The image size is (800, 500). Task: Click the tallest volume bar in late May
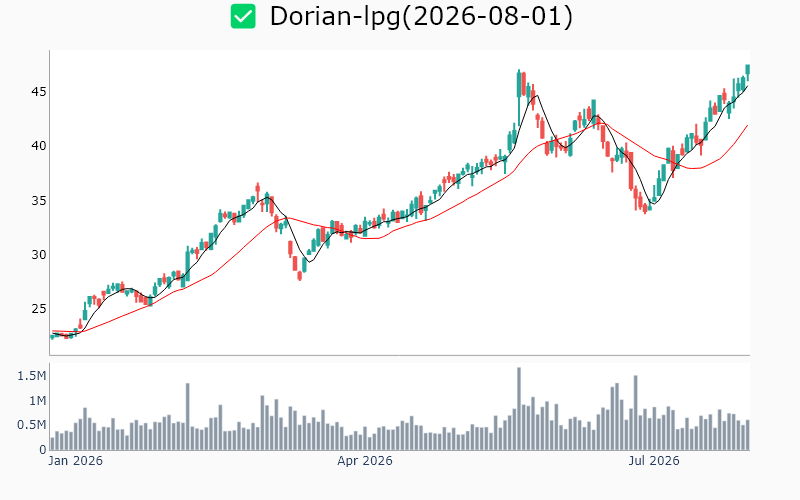(519, 409)
